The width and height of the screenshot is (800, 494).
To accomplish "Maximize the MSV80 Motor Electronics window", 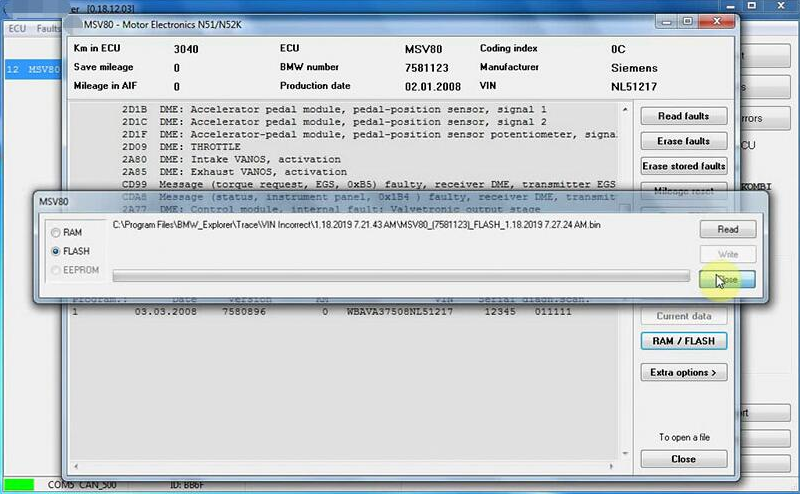I will [687, 21].
